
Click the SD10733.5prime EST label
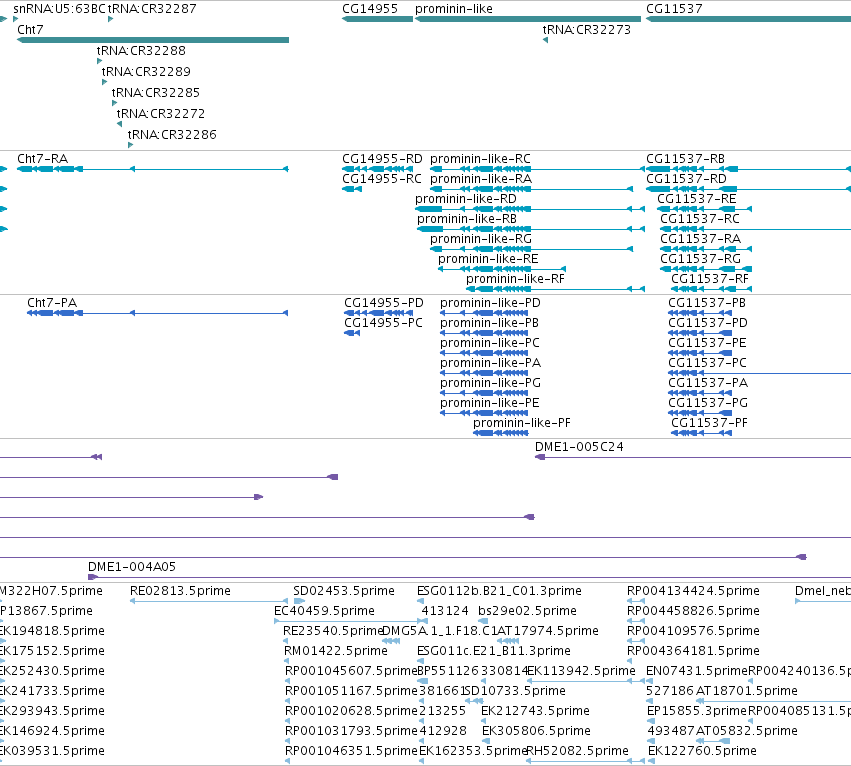tap(515, 691)
